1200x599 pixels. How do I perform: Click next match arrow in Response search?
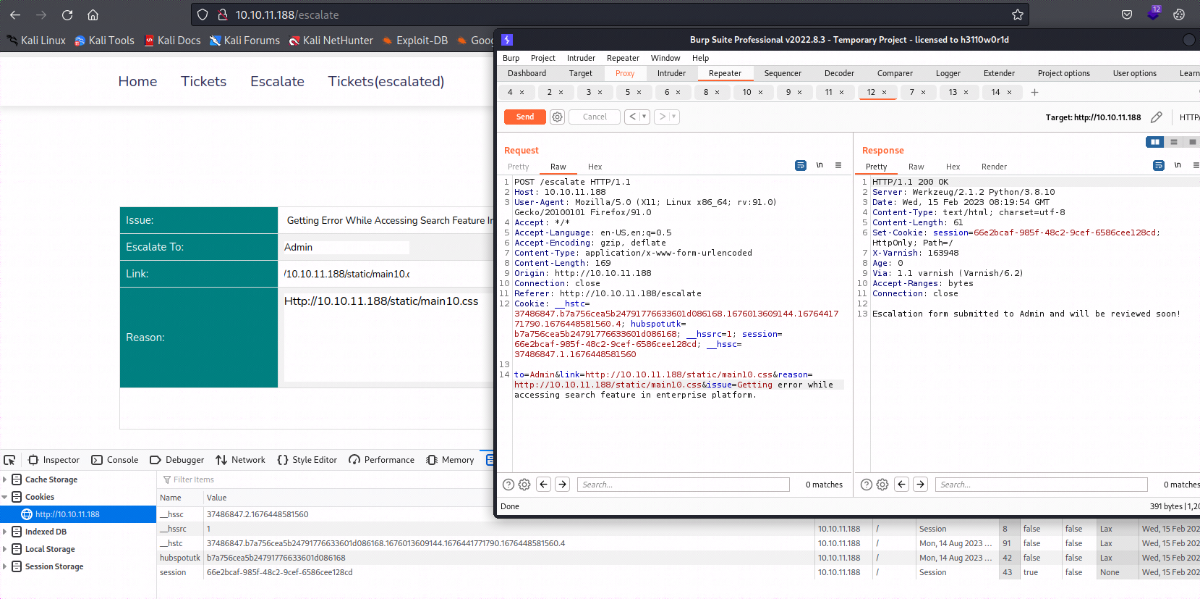[921, 485]
